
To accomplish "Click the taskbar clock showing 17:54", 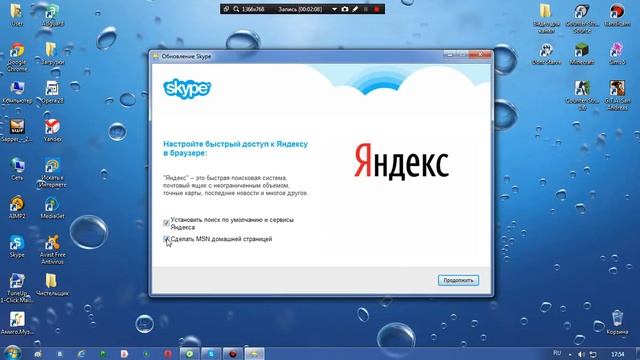I will pos(618,354).
